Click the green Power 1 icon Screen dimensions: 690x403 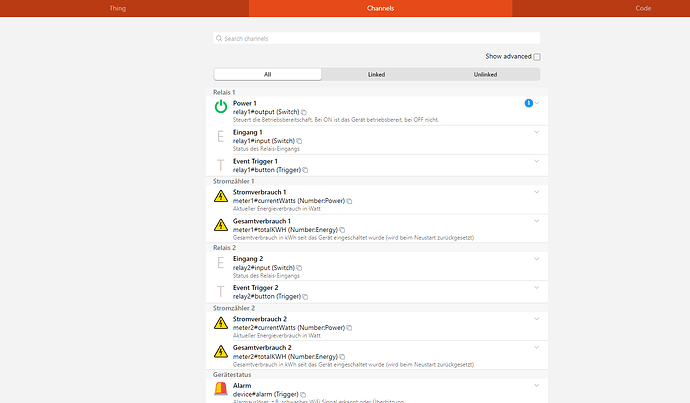221,106
